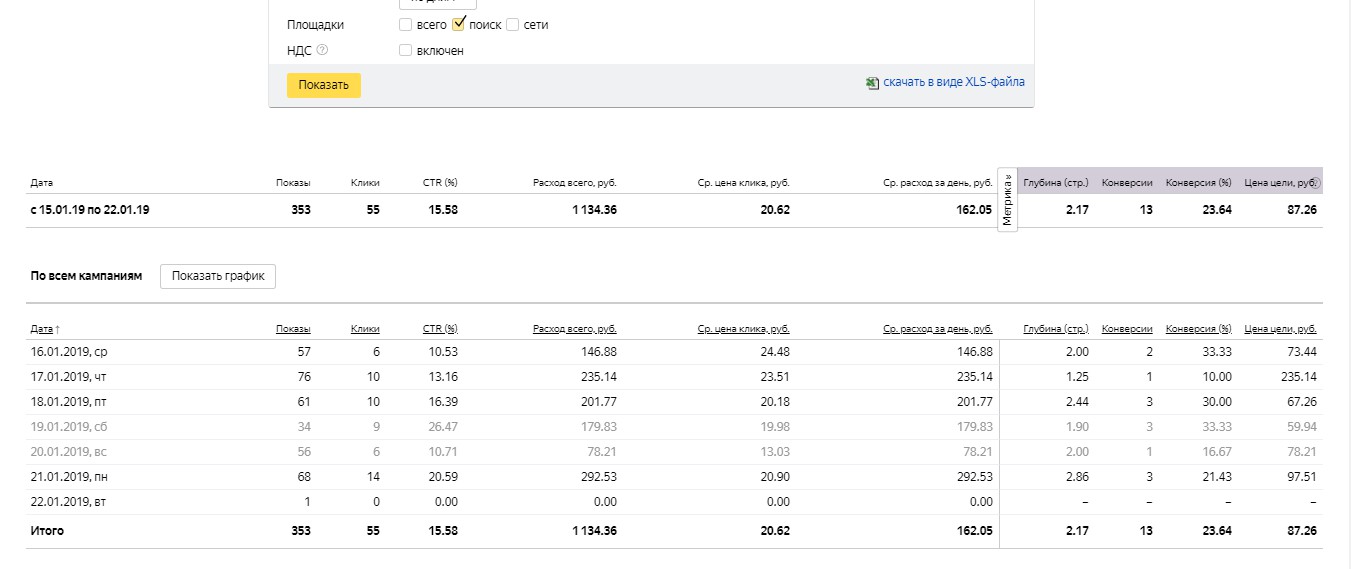The image size is (1351, 569).
Task: Download the report as XLS file
Action: pyautogui.click(x=953, y=83)
